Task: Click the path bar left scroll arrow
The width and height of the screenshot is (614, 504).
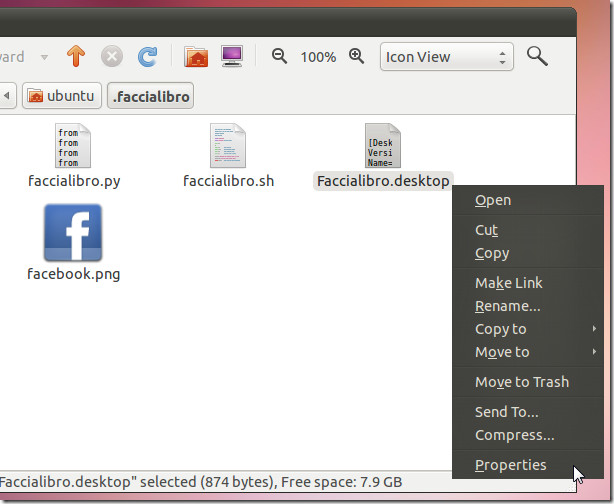Action: coord(7,95)
